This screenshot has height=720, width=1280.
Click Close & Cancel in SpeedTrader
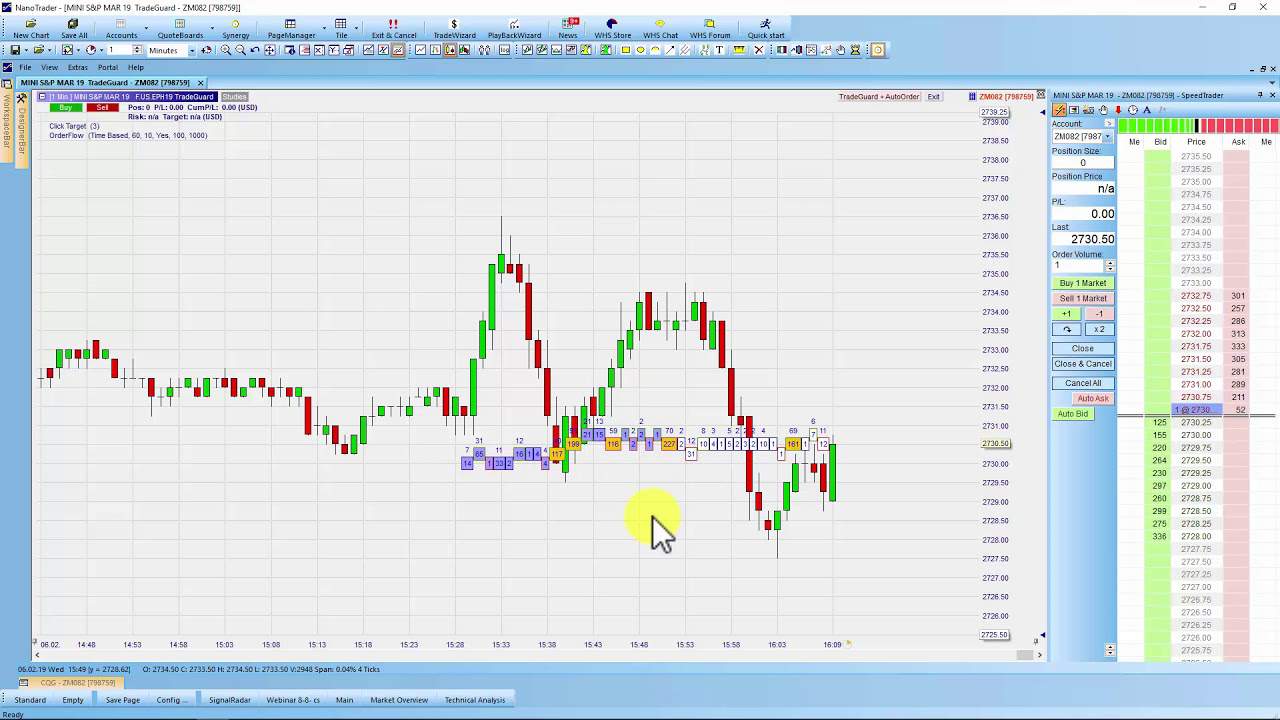pos(1083,364)
